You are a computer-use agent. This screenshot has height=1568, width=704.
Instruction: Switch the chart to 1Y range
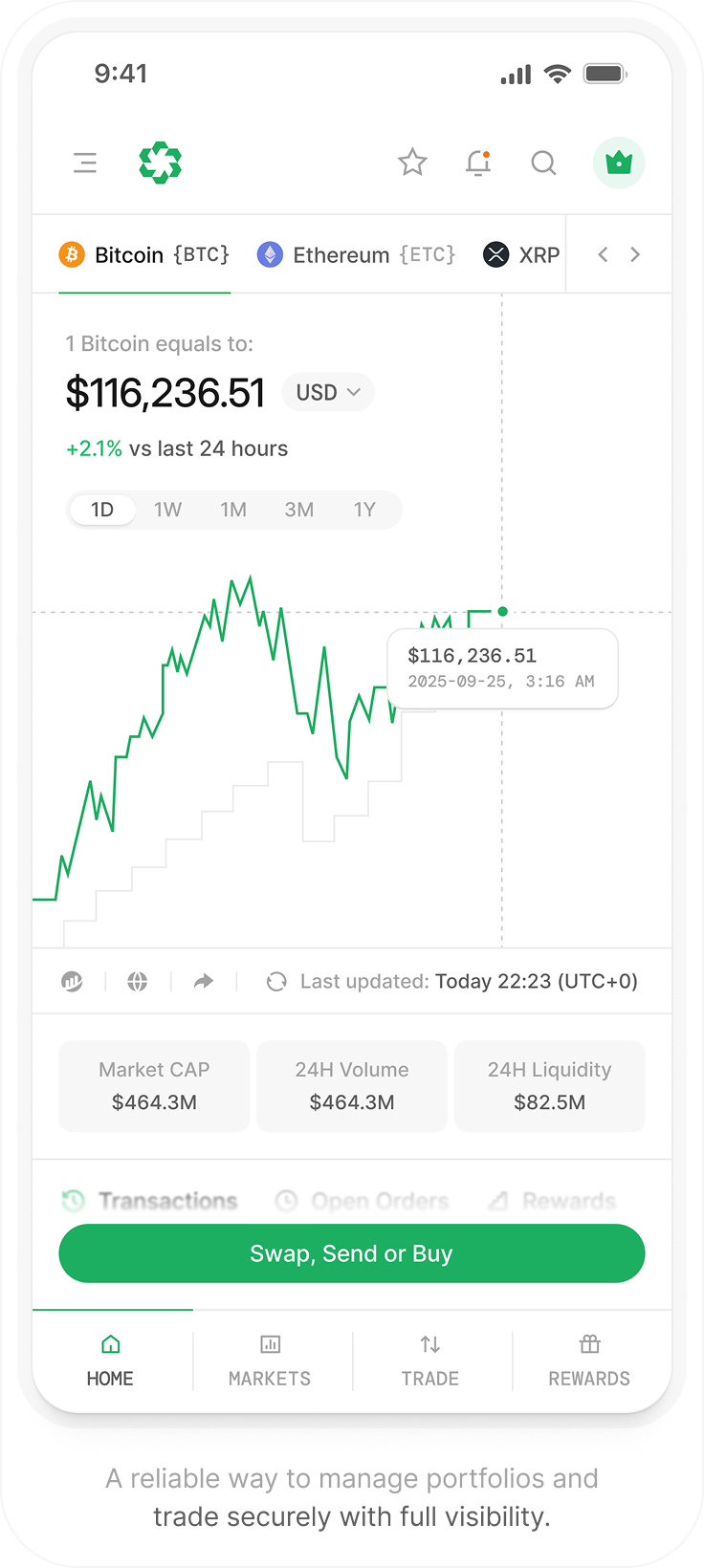(x=364, y=510)
